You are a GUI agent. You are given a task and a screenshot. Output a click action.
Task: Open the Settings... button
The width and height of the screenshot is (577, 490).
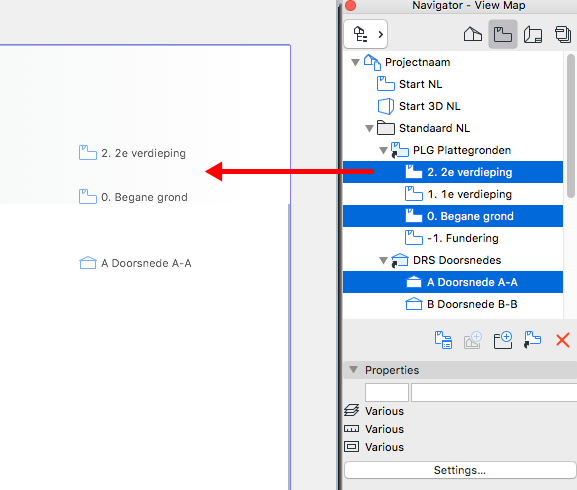pyautogui.click(x=460, y=470)
